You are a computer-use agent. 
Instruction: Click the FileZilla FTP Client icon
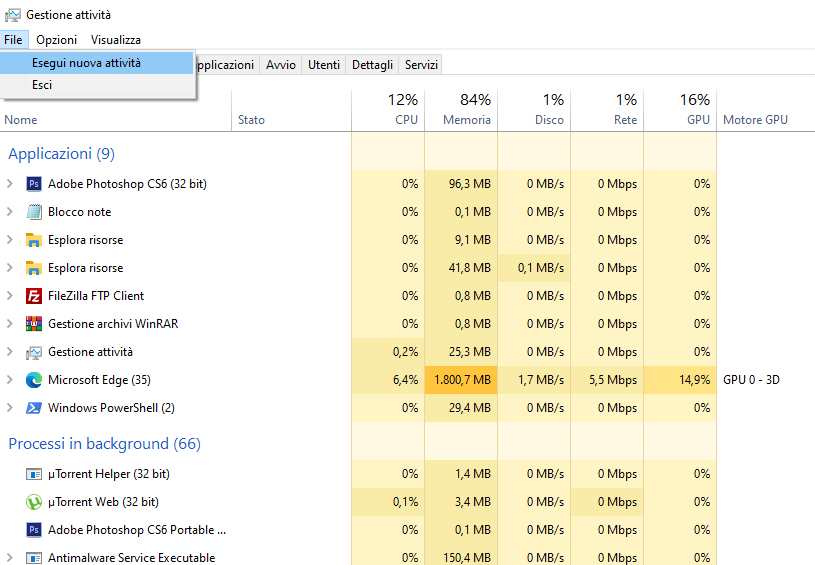point(34,296)
